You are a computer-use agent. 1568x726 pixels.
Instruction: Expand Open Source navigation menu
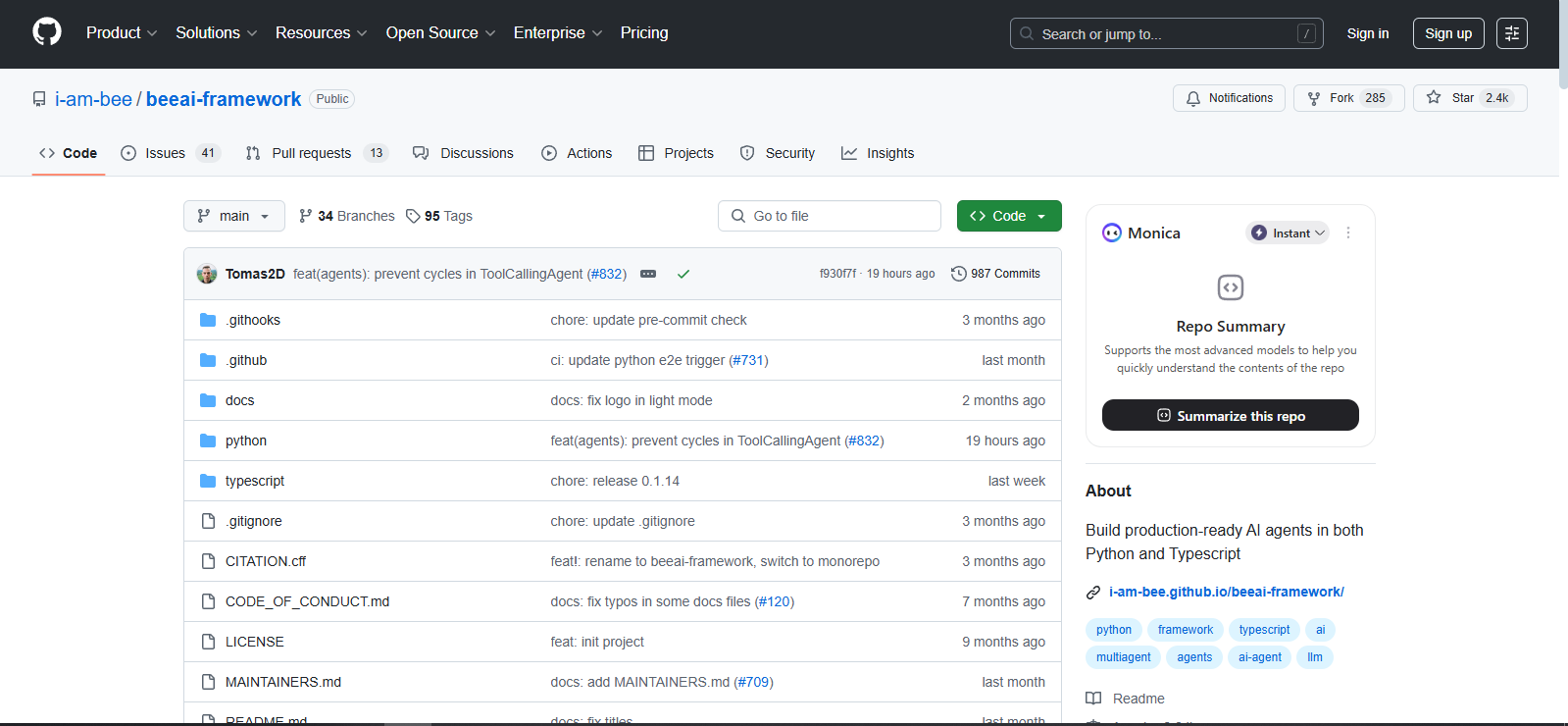pos(441,33)
